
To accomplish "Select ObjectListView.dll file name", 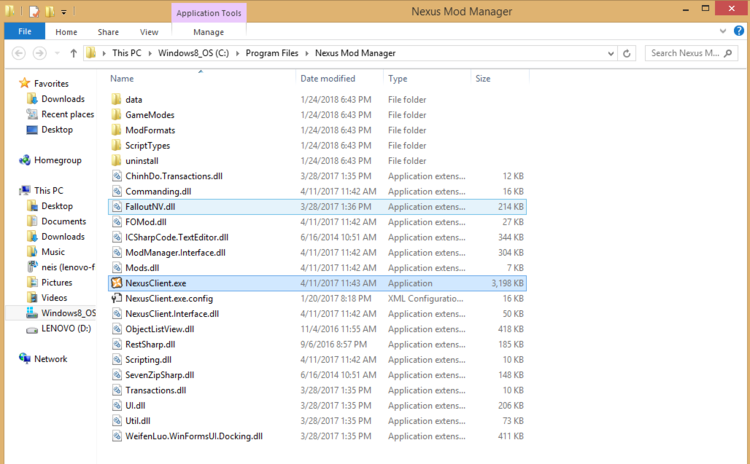I will [x=160, y=329].
